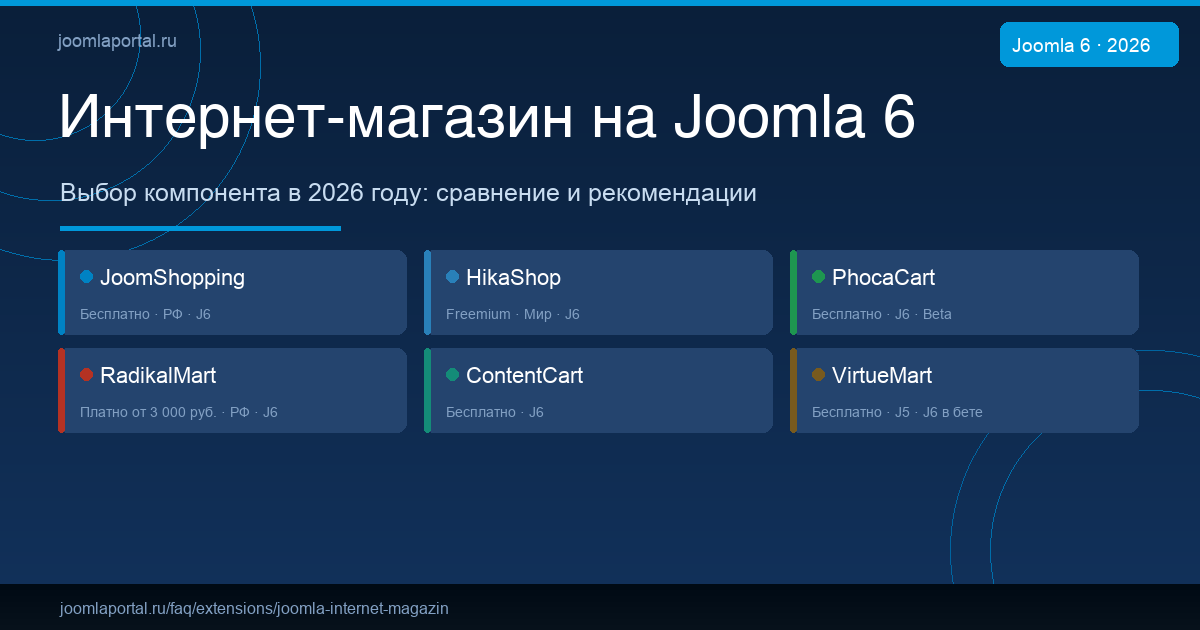Click the headline Интернет-магазин на Joomla 6
The image size is (1200, 630).
pos(487,118)
